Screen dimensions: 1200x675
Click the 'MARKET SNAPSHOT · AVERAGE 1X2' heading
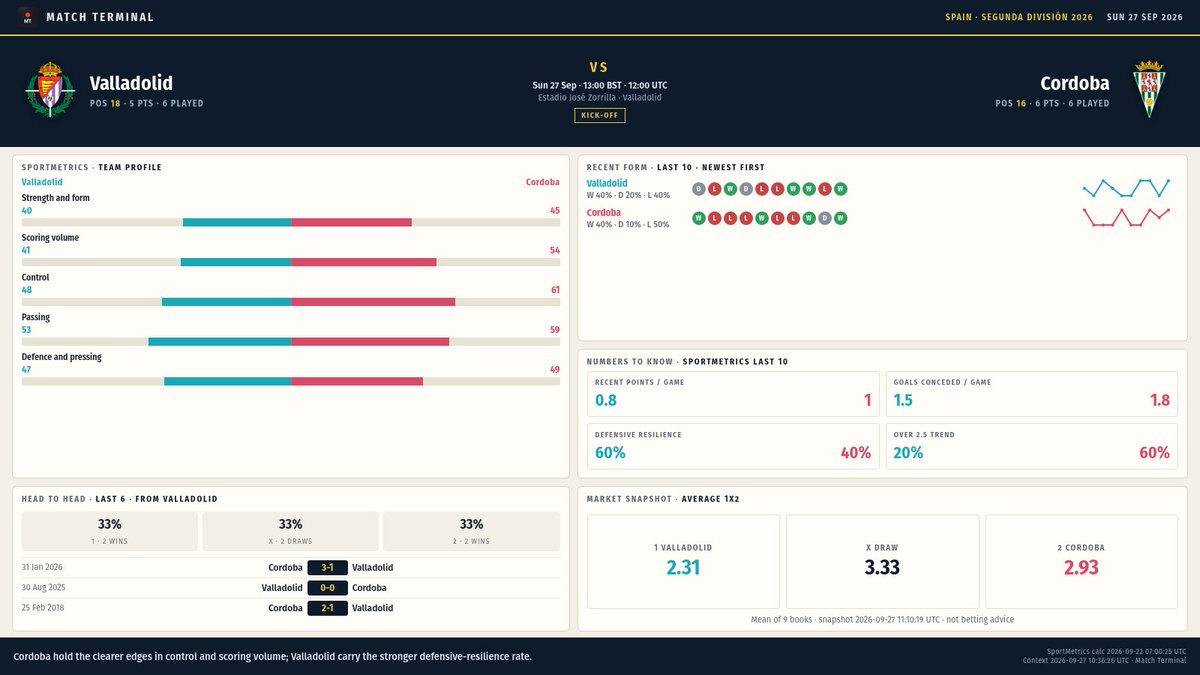pos(663,498)
